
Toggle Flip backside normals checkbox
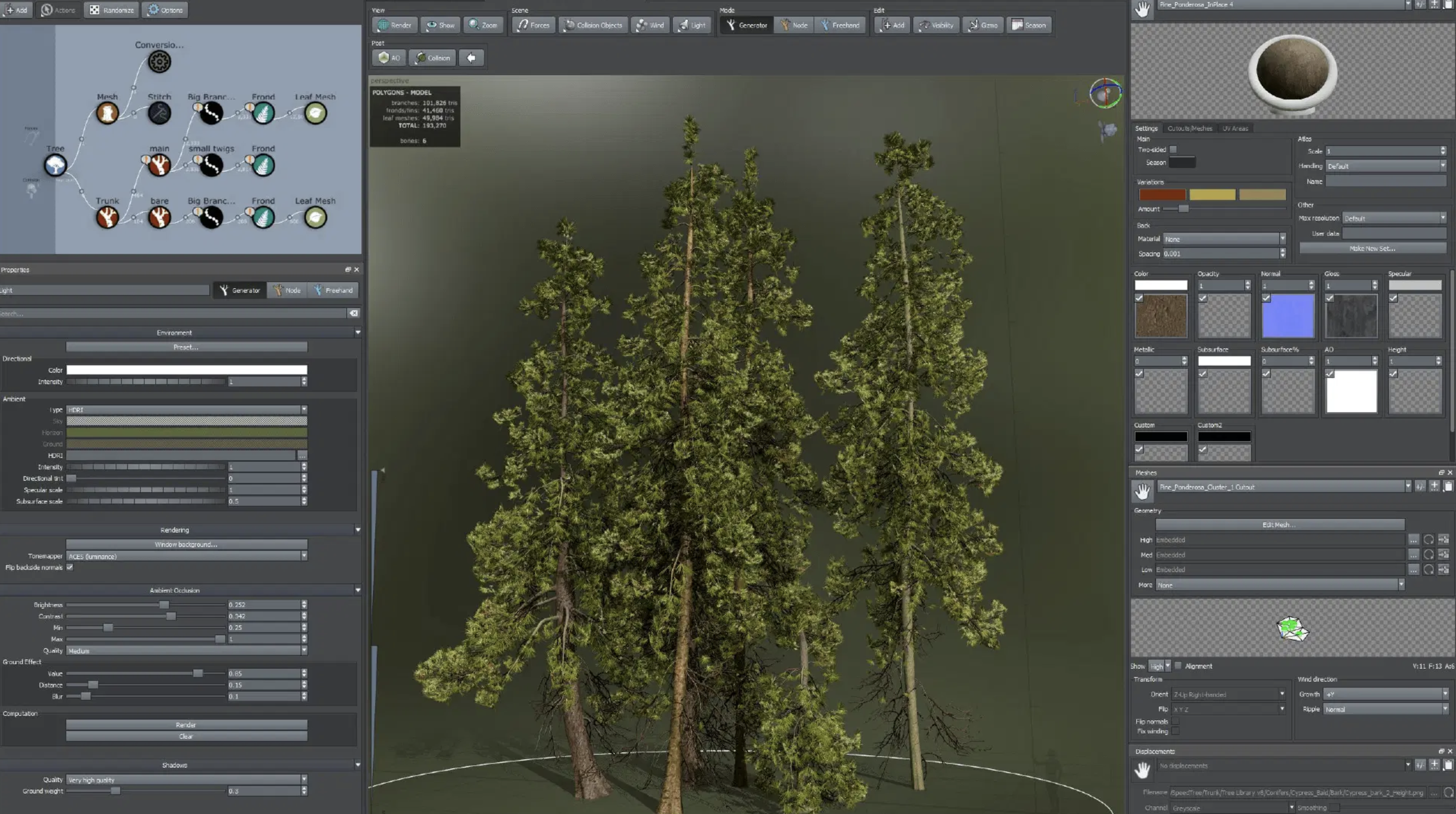click(70, 568)
